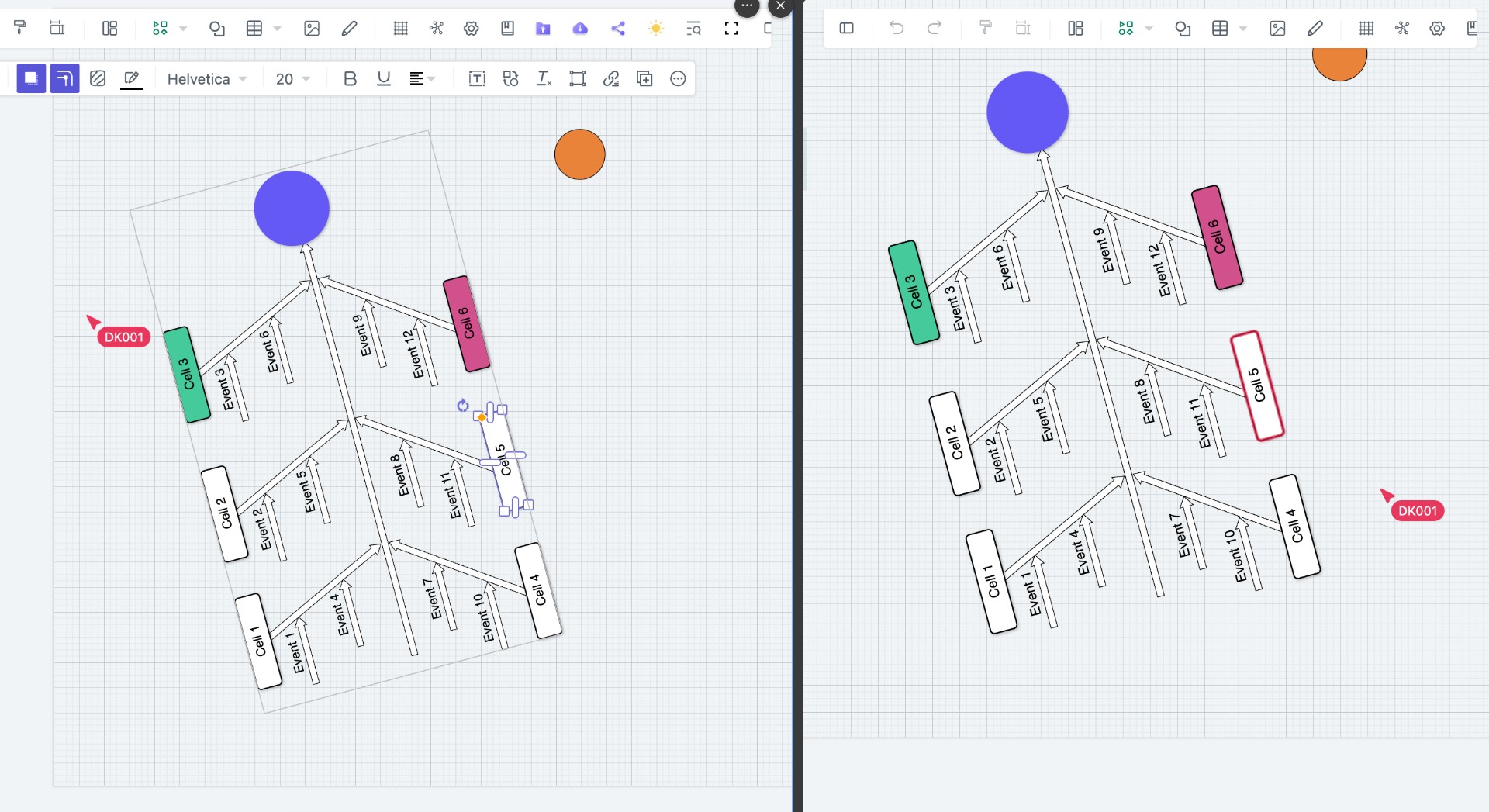Click undo arrow in right pane toolbar
The height and width of the screenshot is (812, 1489).
[x=897, y=29]
